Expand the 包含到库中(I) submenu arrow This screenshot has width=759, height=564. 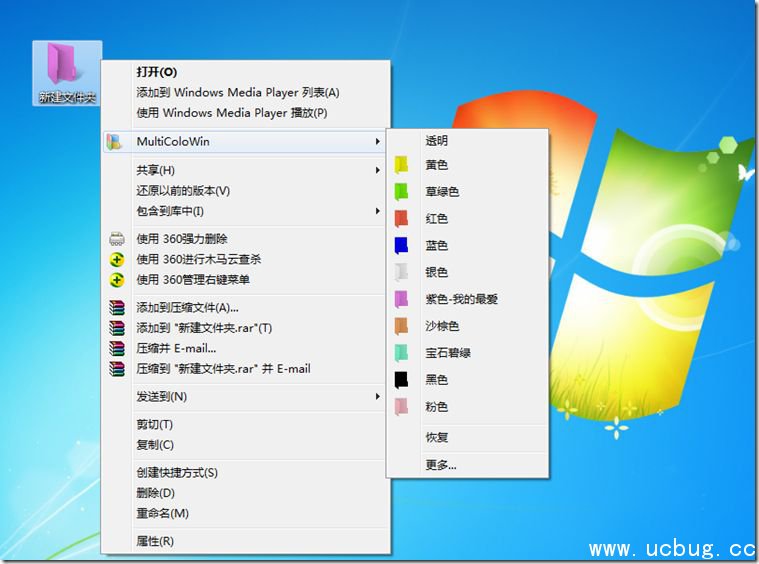coord(378,211)
